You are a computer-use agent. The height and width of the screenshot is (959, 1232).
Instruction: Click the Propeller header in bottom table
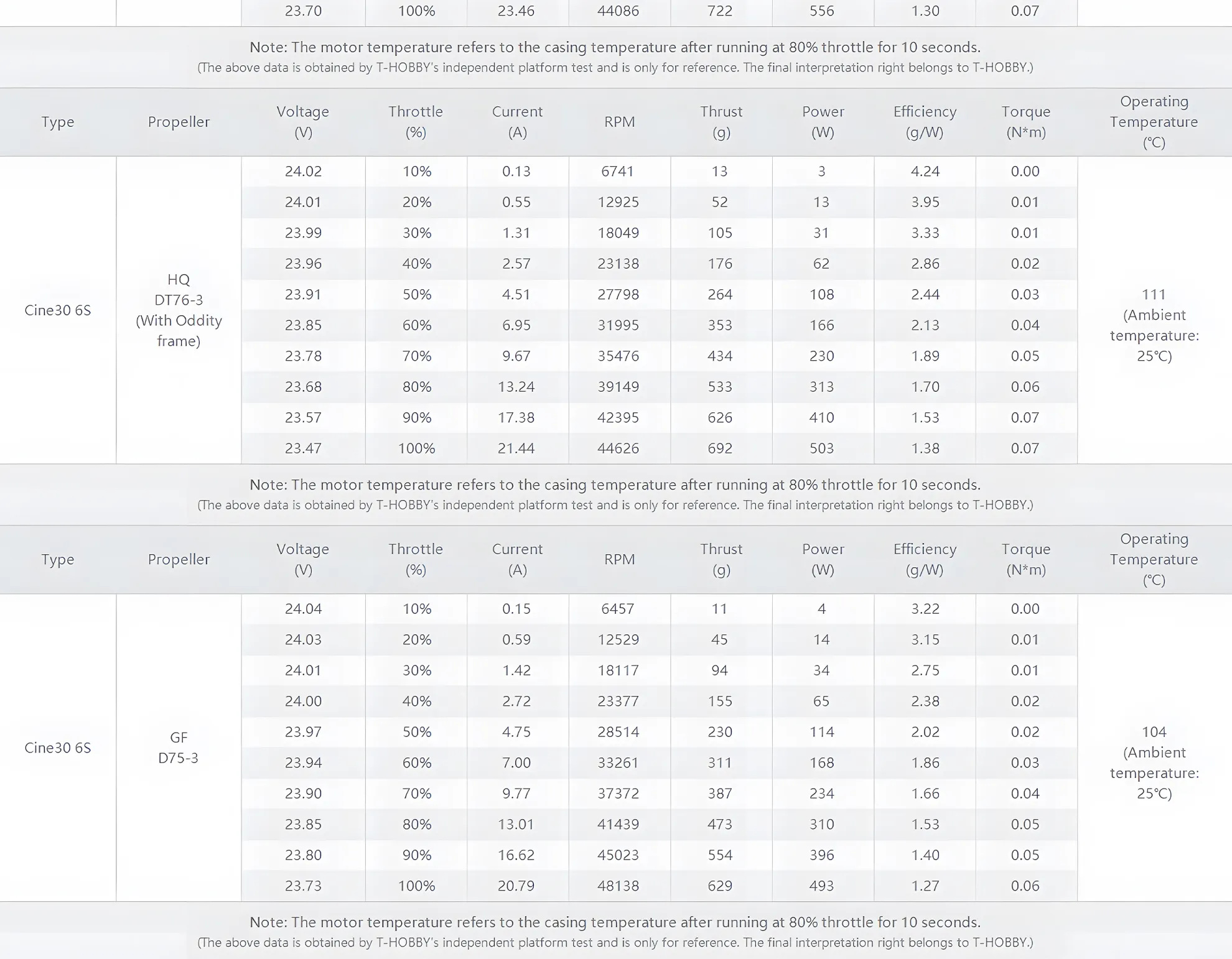click(x=179, y=559)
